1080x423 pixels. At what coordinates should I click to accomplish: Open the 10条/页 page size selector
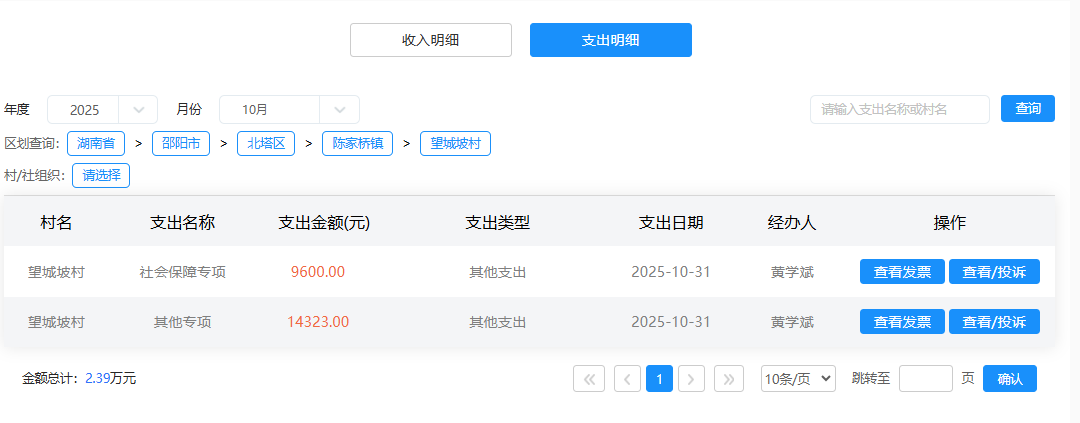[798, 379]
